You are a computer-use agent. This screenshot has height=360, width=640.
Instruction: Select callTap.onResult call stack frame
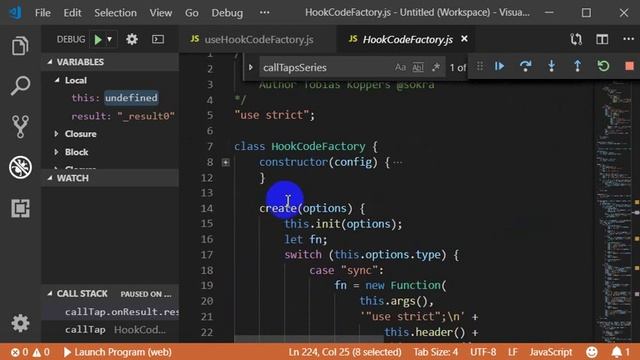pyautogui.click(x=110, y=312)
